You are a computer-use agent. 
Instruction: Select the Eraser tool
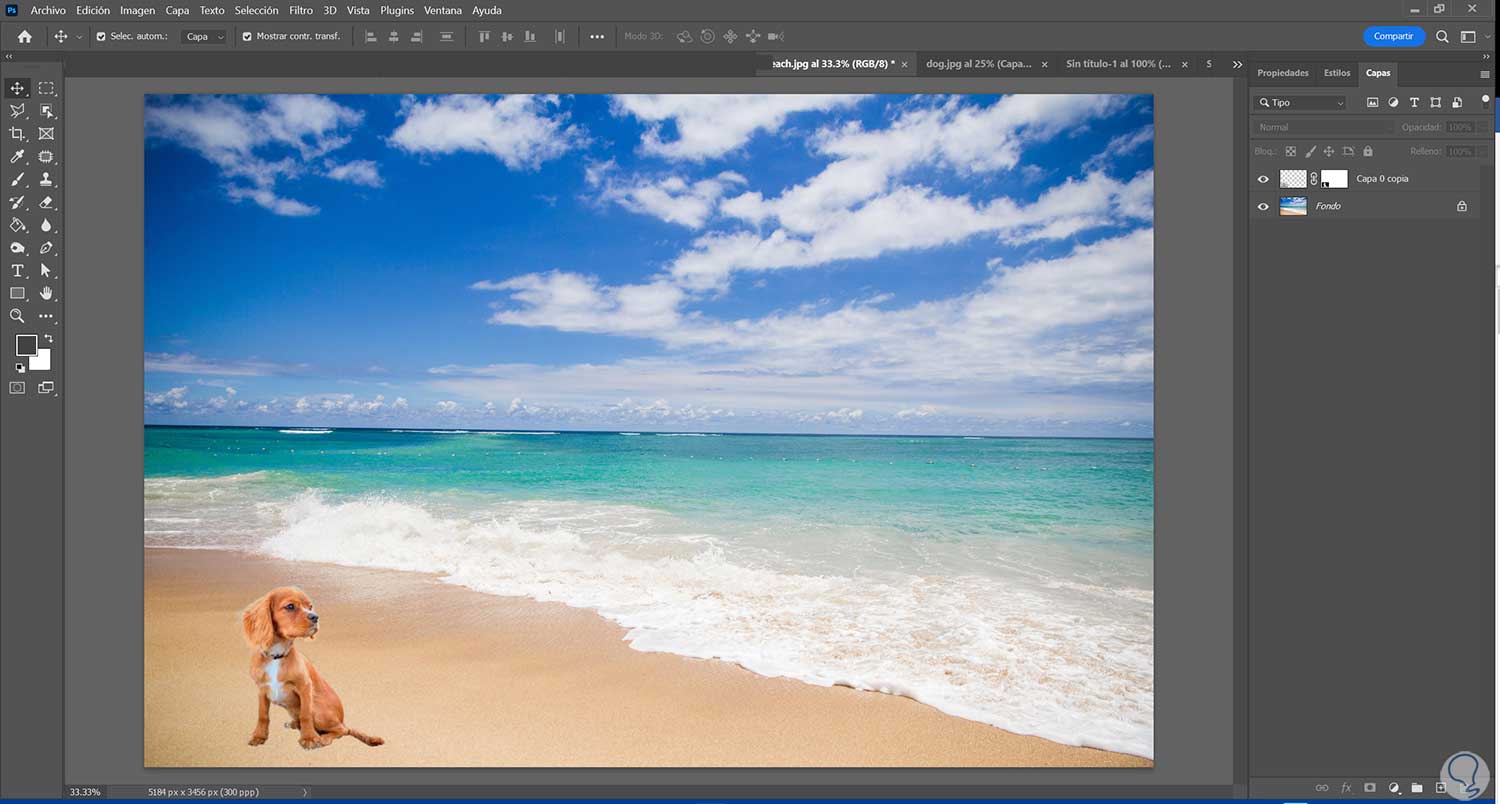[46, 202]
